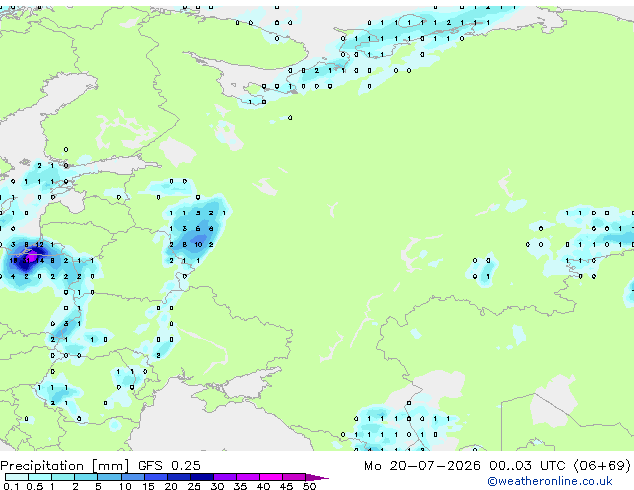
Task: Click the legend scale label '35'
Action: pyautogui.click(x=240, y=486)
